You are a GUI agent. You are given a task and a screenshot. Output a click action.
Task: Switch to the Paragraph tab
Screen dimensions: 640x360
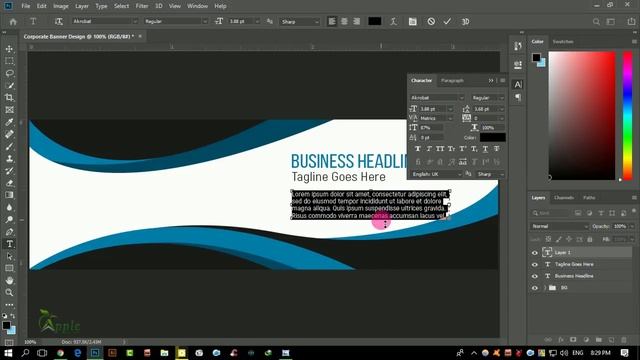coord(452,81)
